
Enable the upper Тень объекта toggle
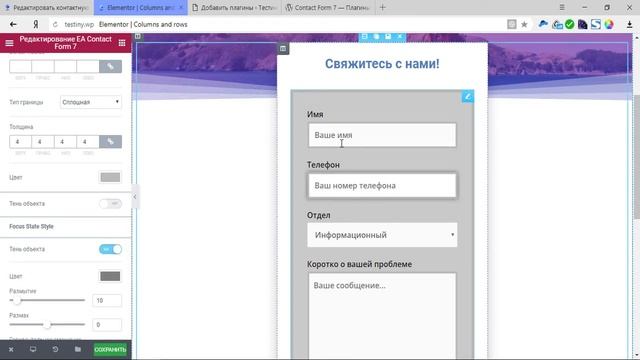[x=110, y=203]
